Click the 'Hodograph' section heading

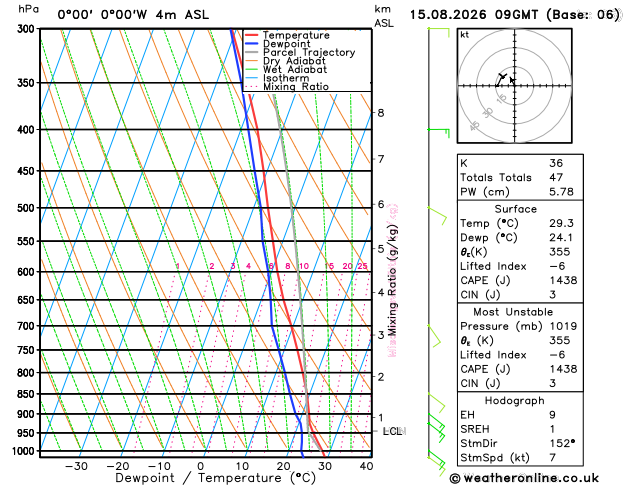click(515, 401)
